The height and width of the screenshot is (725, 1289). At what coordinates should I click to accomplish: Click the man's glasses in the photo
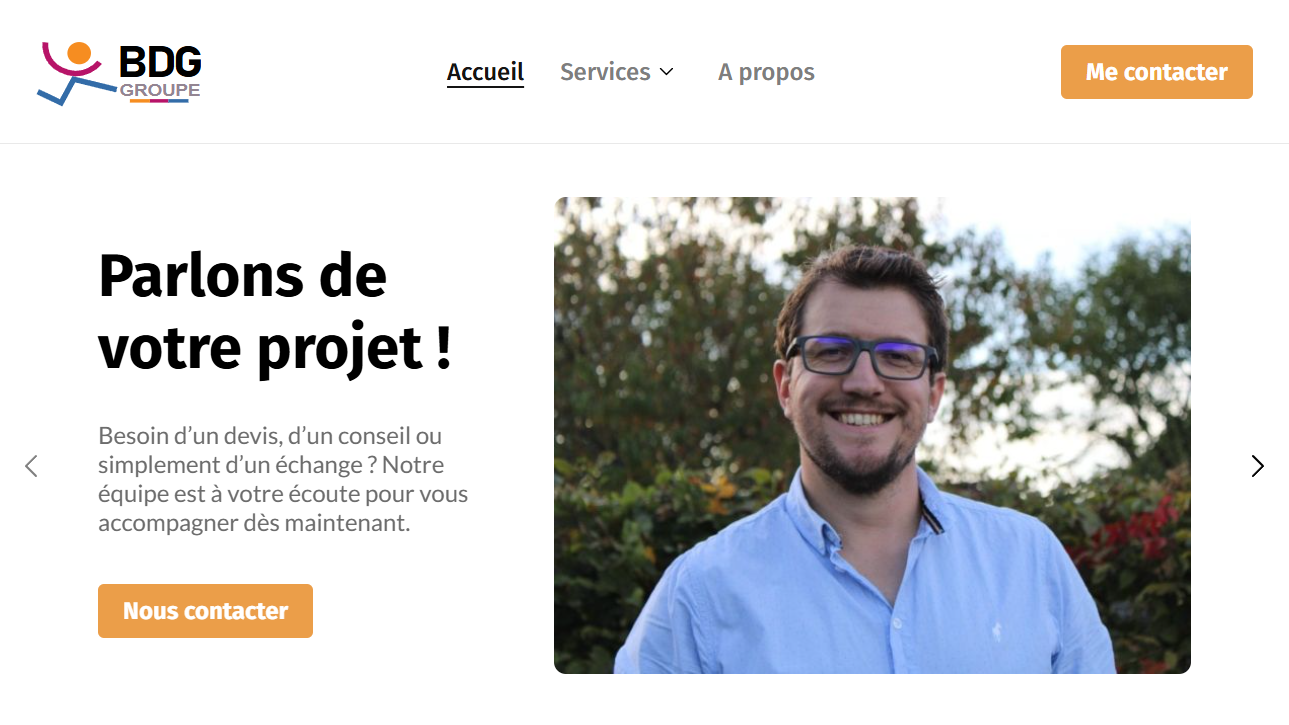point(862,357)
